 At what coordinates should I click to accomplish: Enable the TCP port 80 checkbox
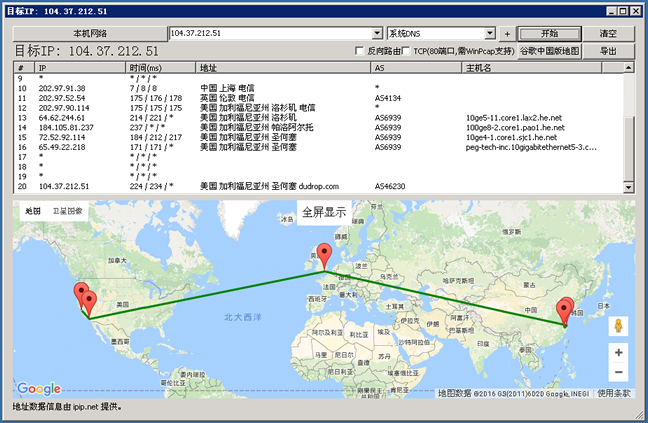pos(406,50)
